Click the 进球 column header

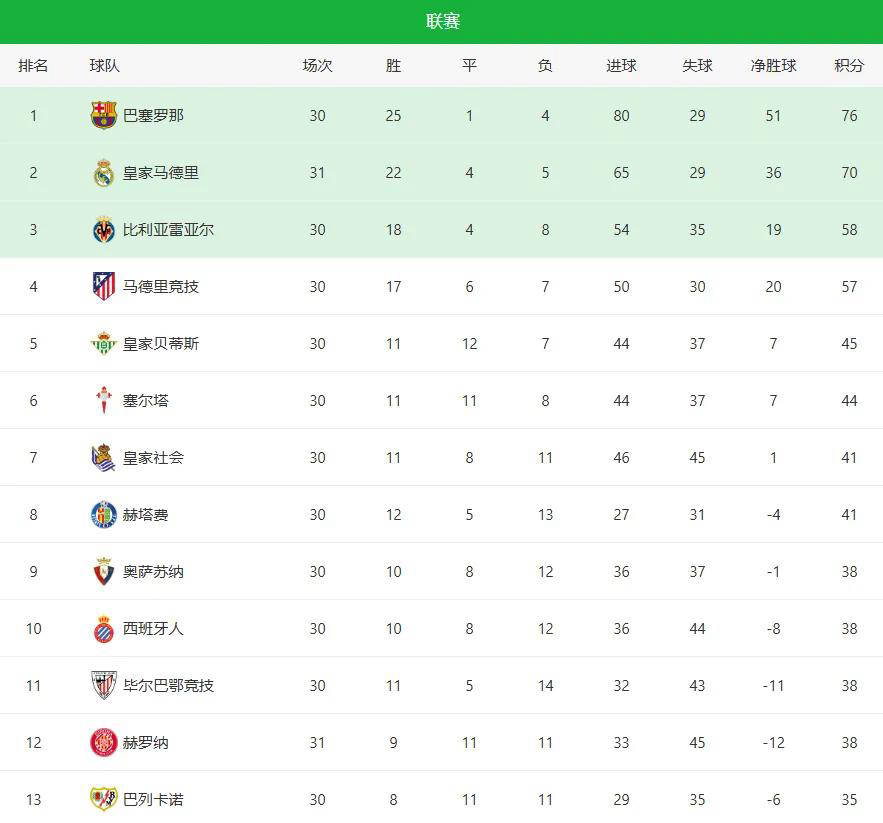(621, 66)
